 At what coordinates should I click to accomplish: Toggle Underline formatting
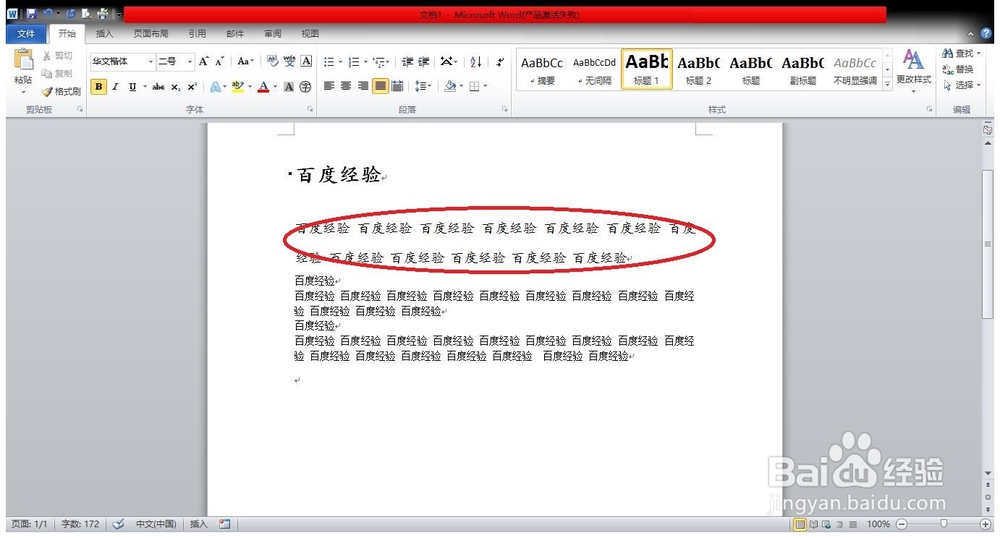pos(132,87)
